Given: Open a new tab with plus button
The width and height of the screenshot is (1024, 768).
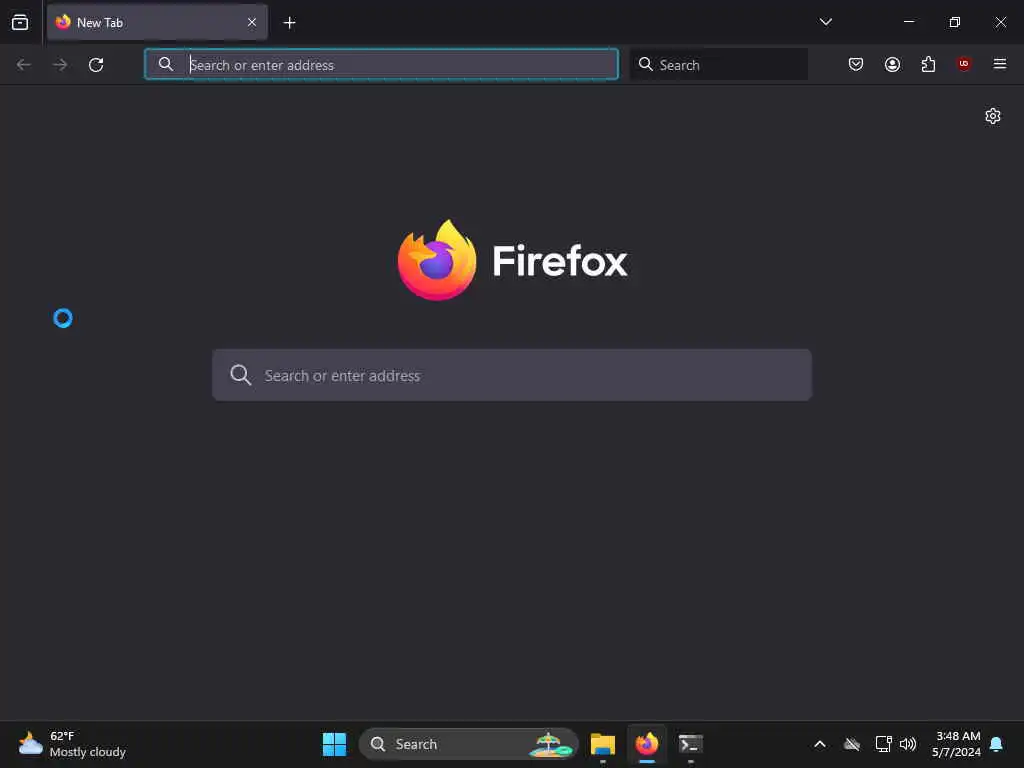Looking at the screenshot, I should (289, 23).
